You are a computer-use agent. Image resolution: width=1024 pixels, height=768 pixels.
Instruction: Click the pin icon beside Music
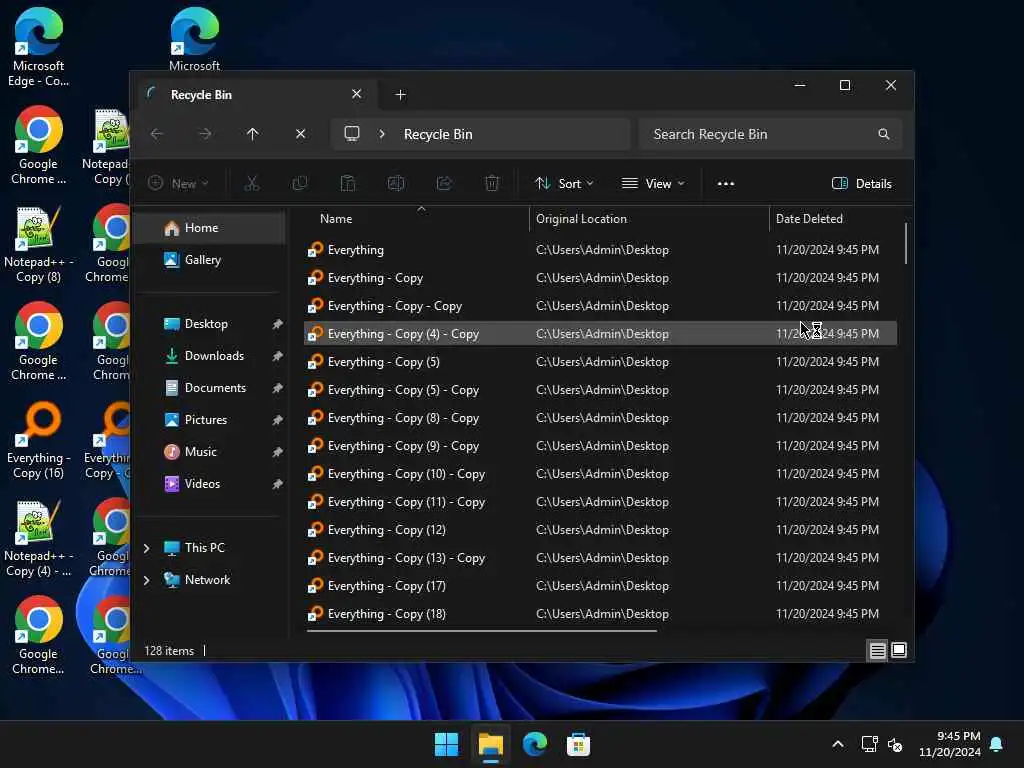coord(278,452)
